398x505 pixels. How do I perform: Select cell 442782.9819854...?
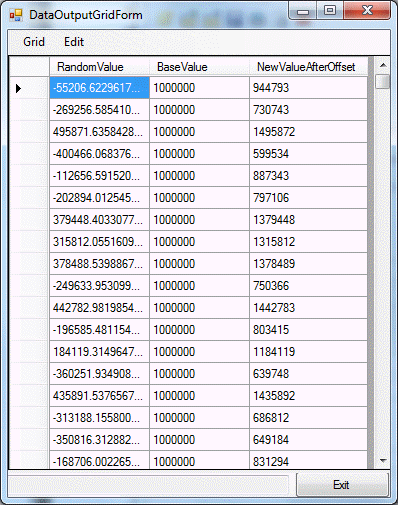[x=100, y=308]
